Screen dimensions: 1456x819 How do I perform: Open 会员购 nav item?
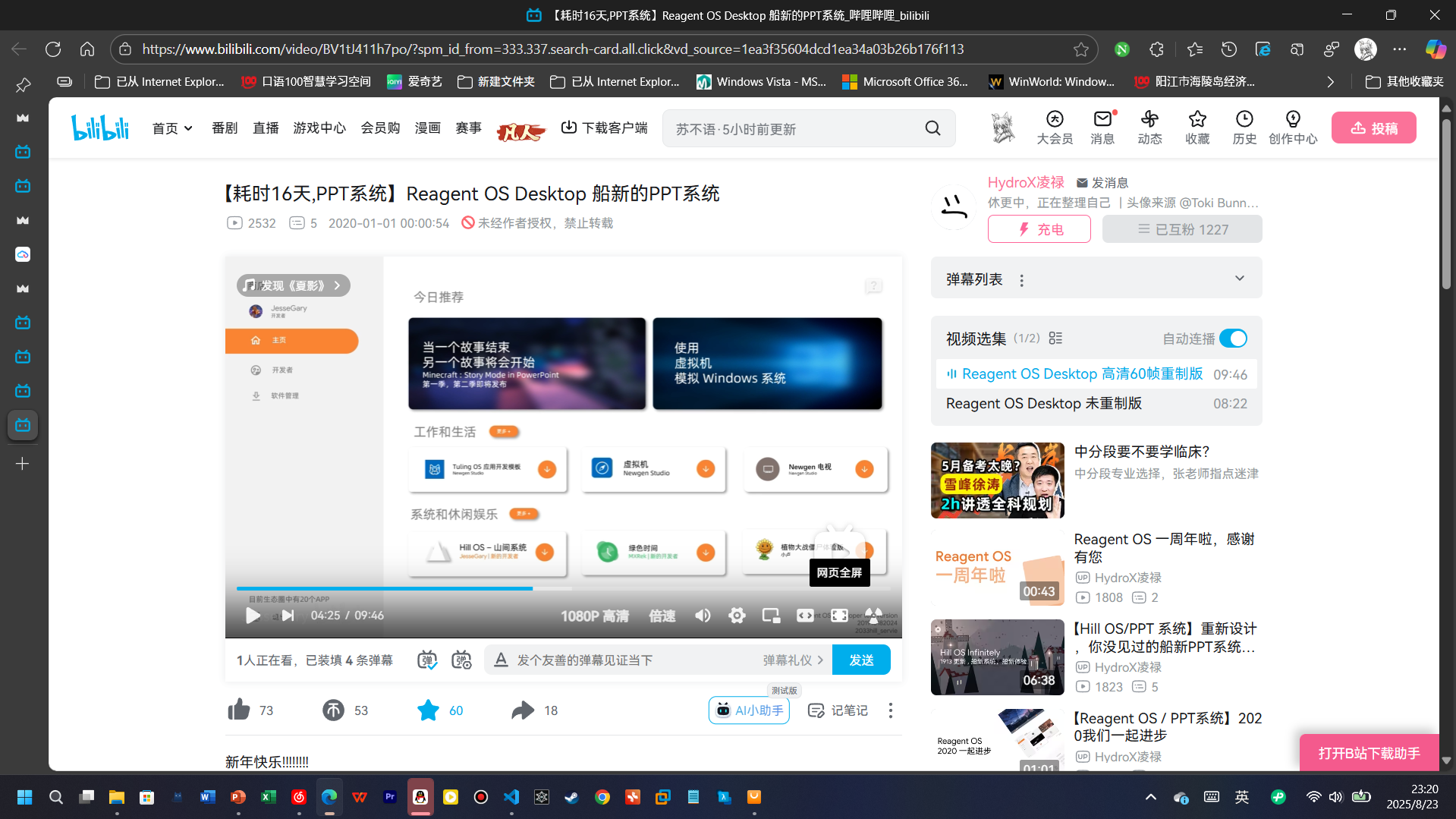(380, 128)
